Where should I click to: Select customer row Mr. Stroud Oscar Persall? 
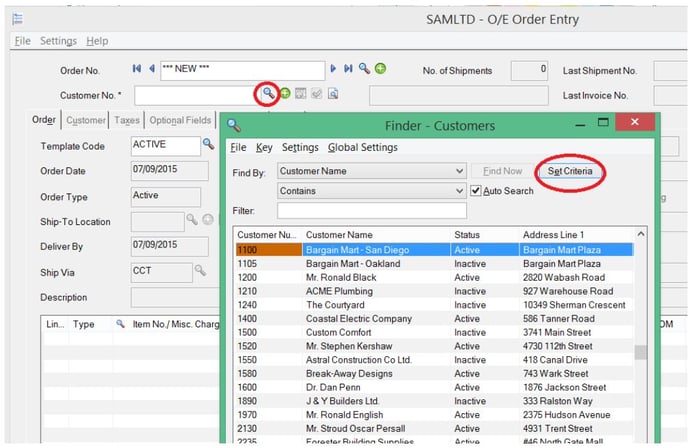(x=435, y=429)
